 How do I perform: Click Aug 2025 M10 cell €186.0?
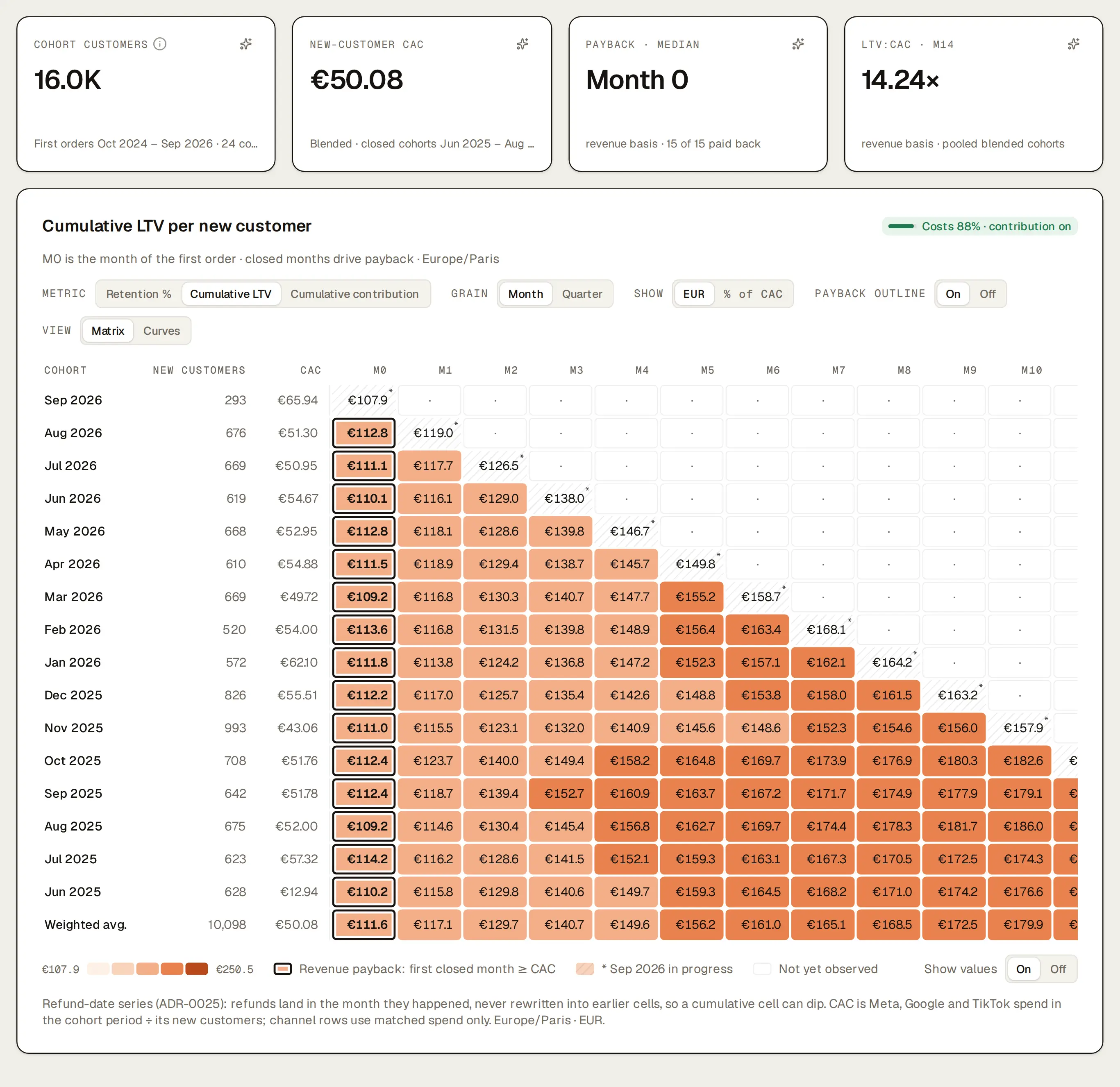click(x=1020, y=826)
